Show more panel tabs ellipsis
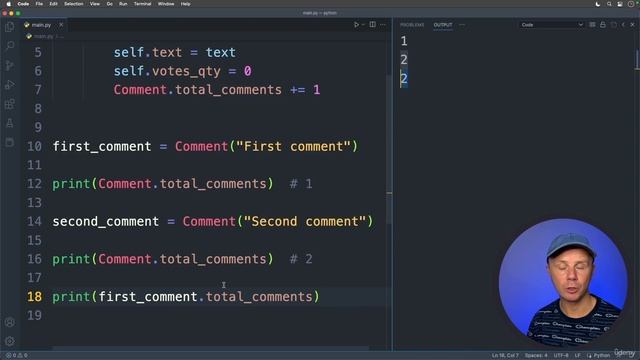640x360 pixels. tap(462, 25)
